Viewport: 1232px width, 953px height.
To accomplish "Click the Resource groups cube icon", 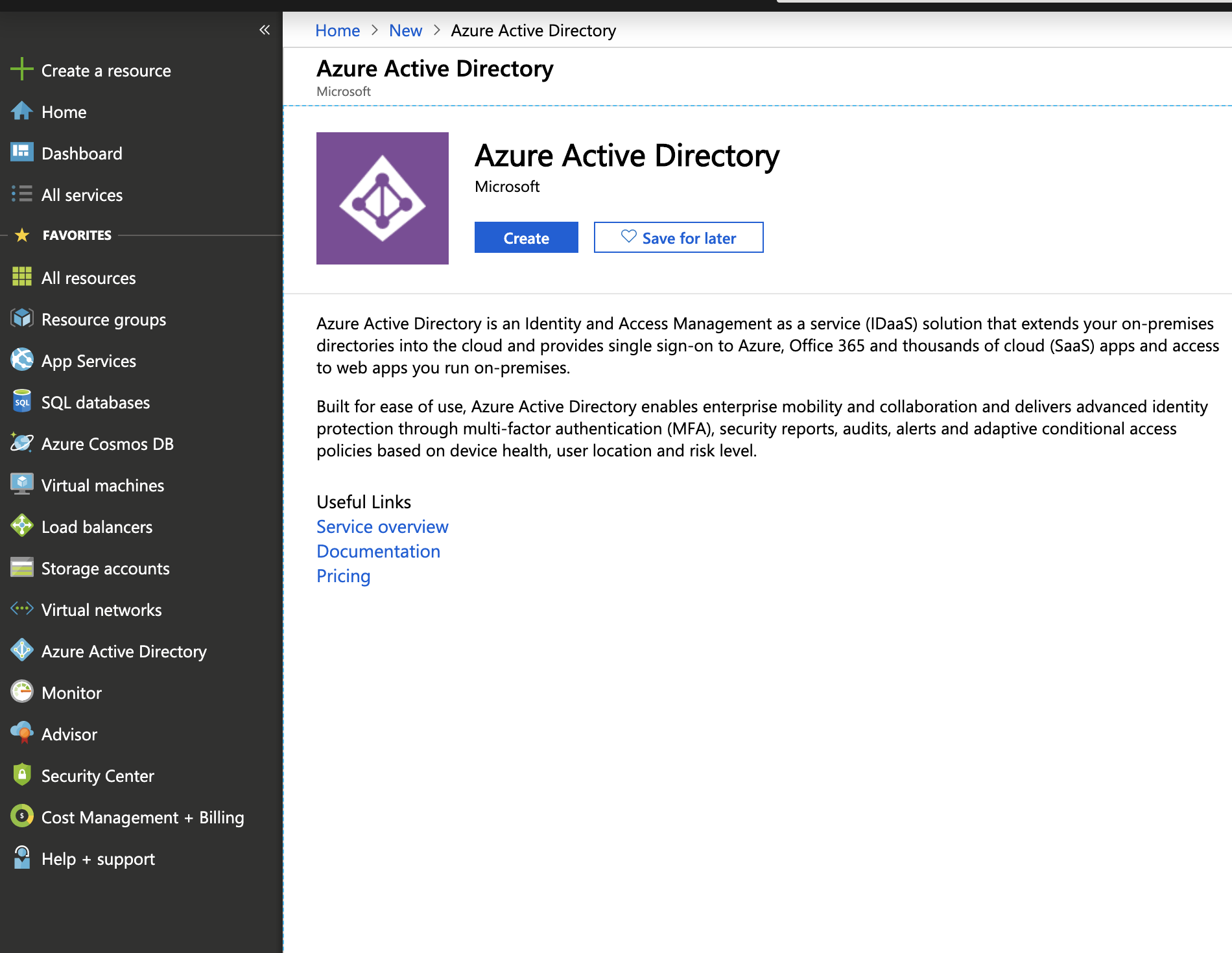I will click(22, 318).
